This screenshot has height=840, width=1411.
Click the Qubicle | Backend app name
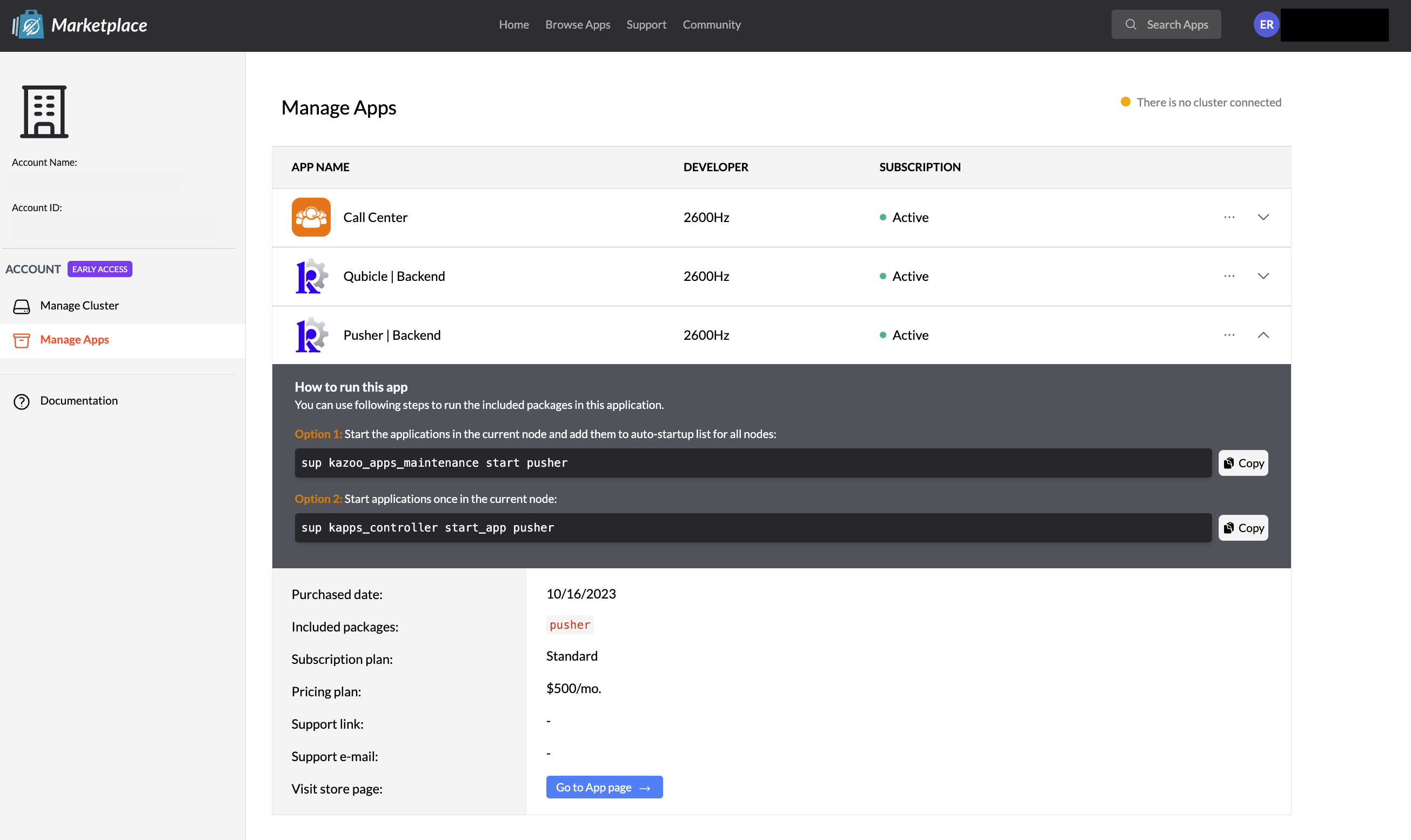[x=394, y=276]
